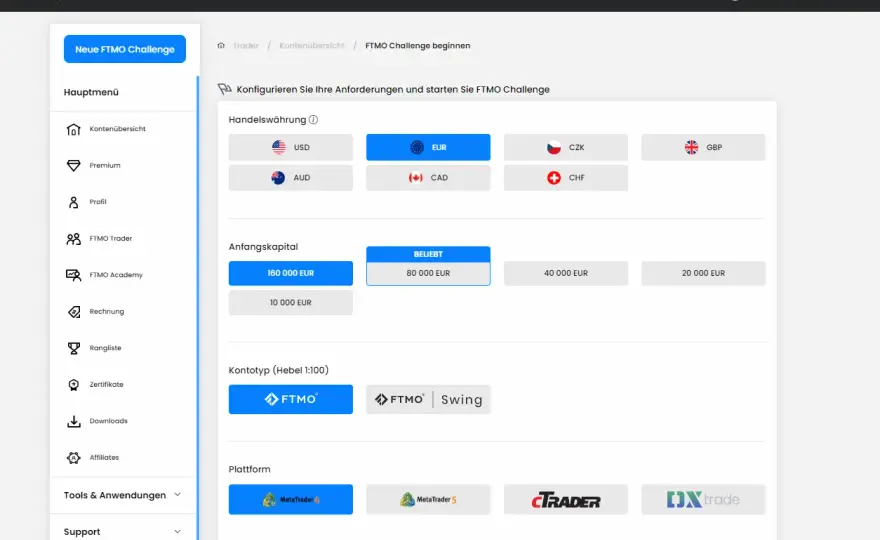Click Neue FTMO Challenge button
This screenshot has height=540, width=880.
125,49
